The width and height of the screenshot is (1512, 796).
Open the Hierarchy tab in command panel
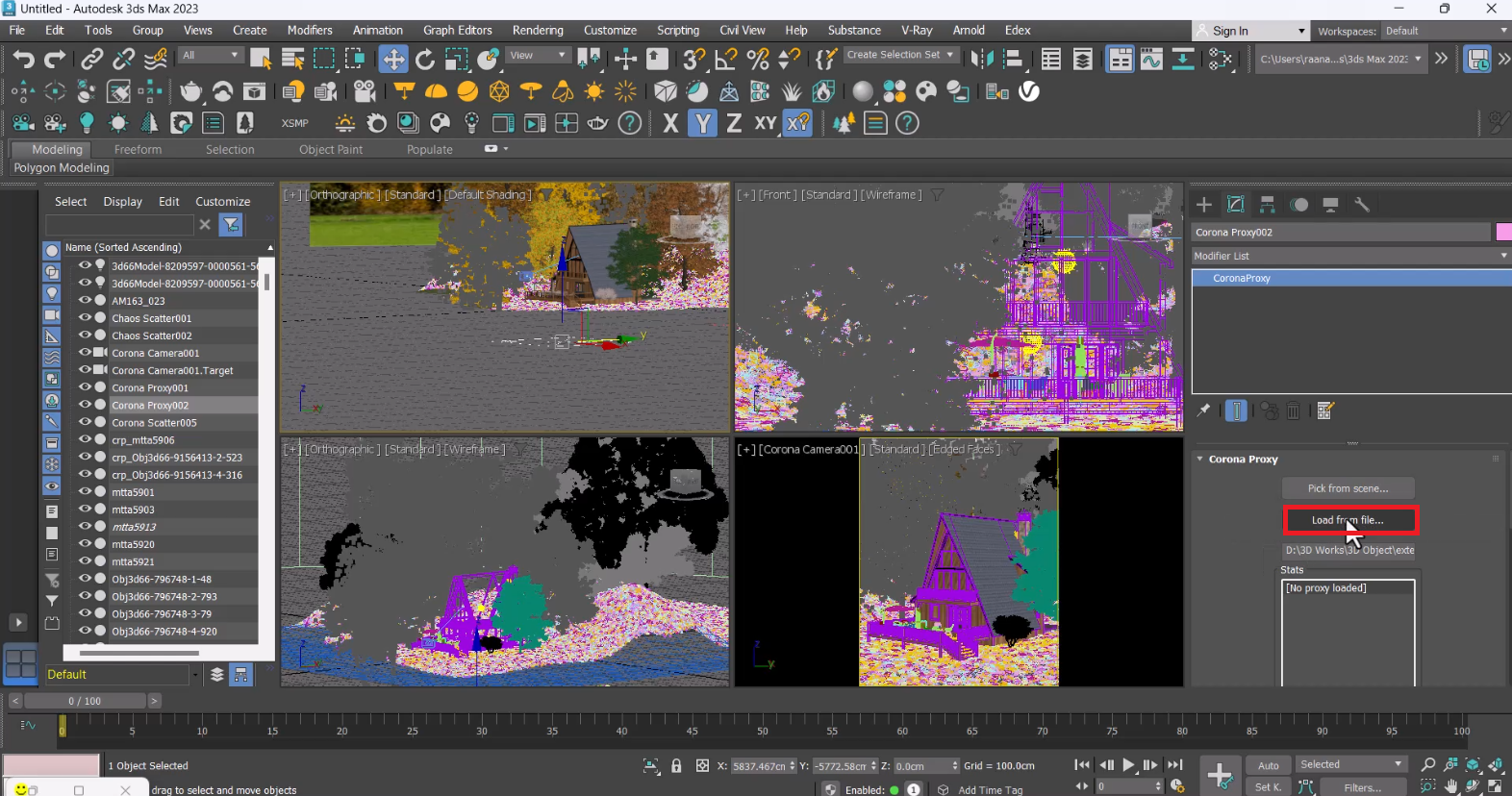coord(1268,205)
